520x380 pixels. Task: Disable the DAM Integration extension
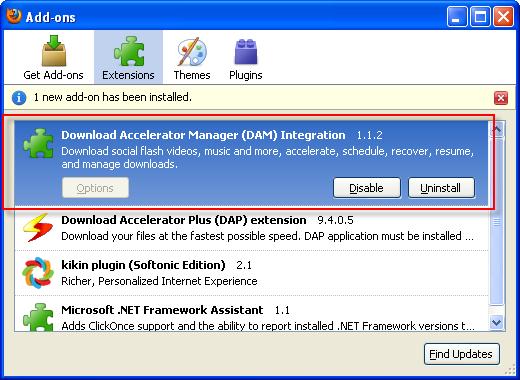[x=367, y=188]
